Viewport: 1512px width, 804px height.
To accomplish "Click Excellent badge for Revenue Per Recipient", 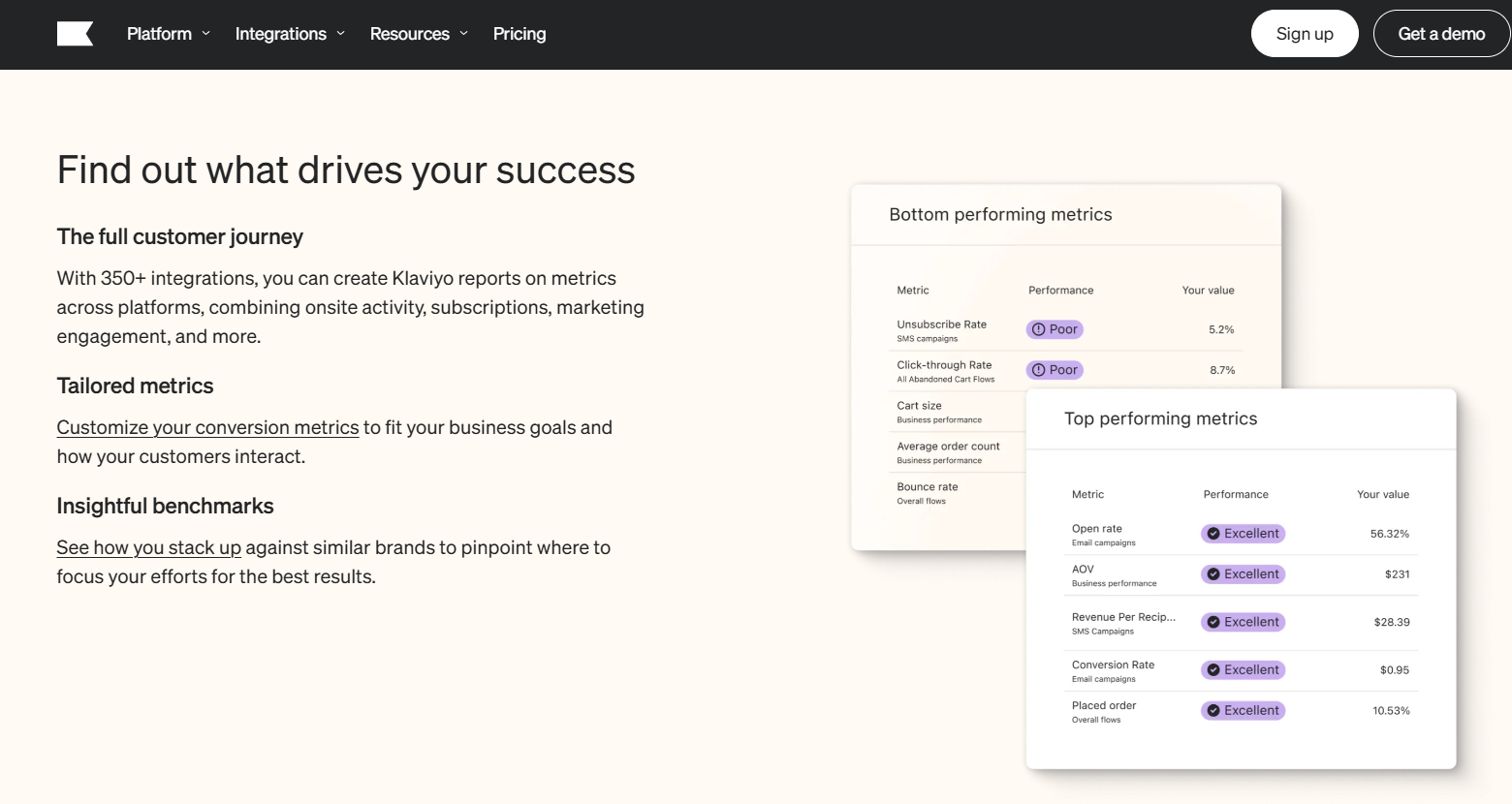I will click(x=1243, y=622).
